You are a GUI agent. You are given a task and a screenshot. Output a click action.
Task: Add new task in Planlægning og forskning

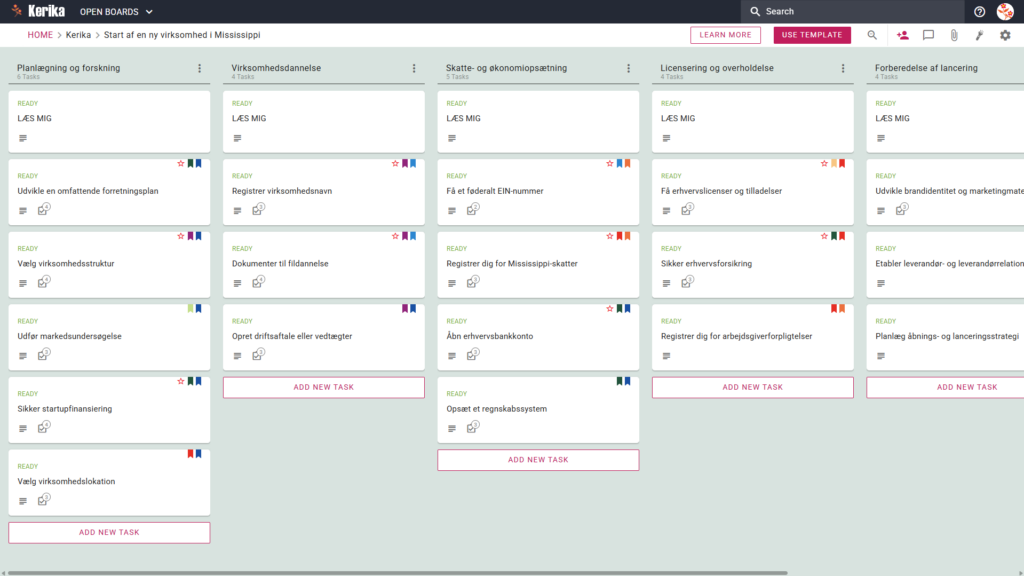(109, 532)
